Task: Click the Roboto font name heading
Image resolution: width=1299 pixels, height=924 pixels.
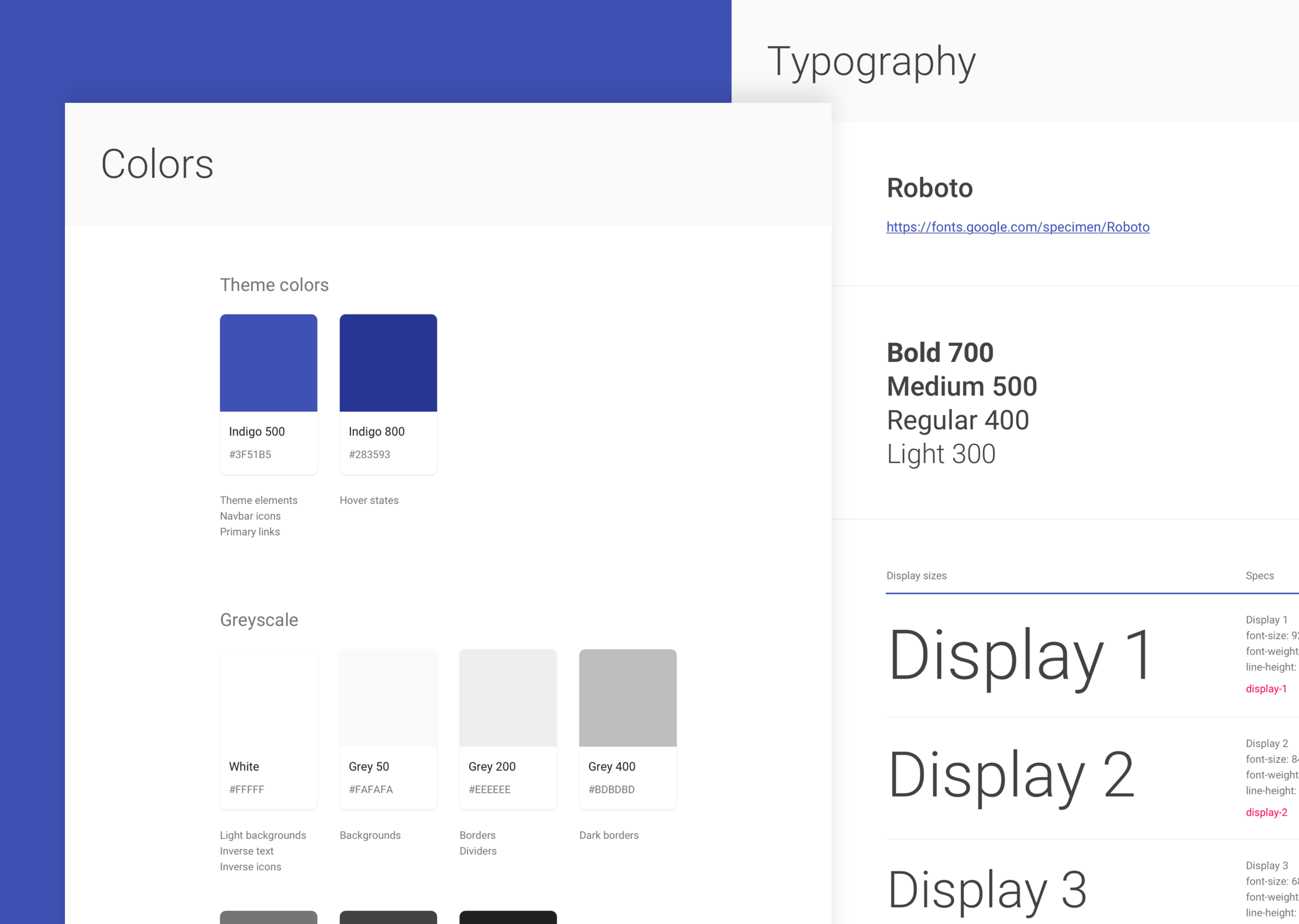Action: point(930,188)
